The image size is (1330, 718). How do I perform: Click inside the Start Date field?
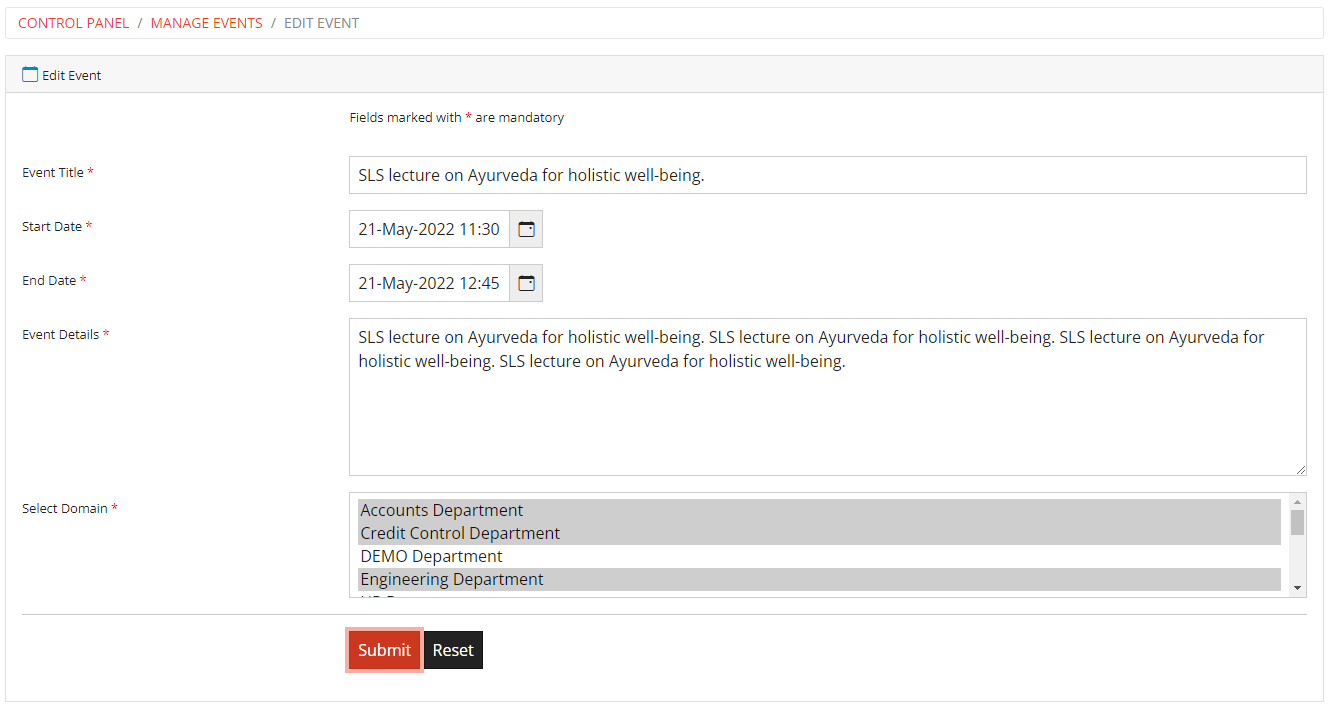coord(429,229)
